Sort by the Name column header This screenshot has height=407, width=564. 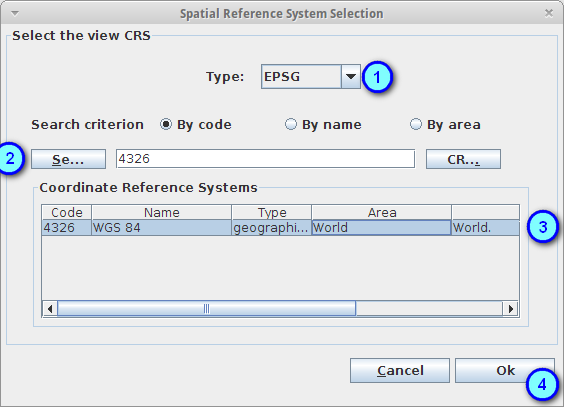(162, 212)
